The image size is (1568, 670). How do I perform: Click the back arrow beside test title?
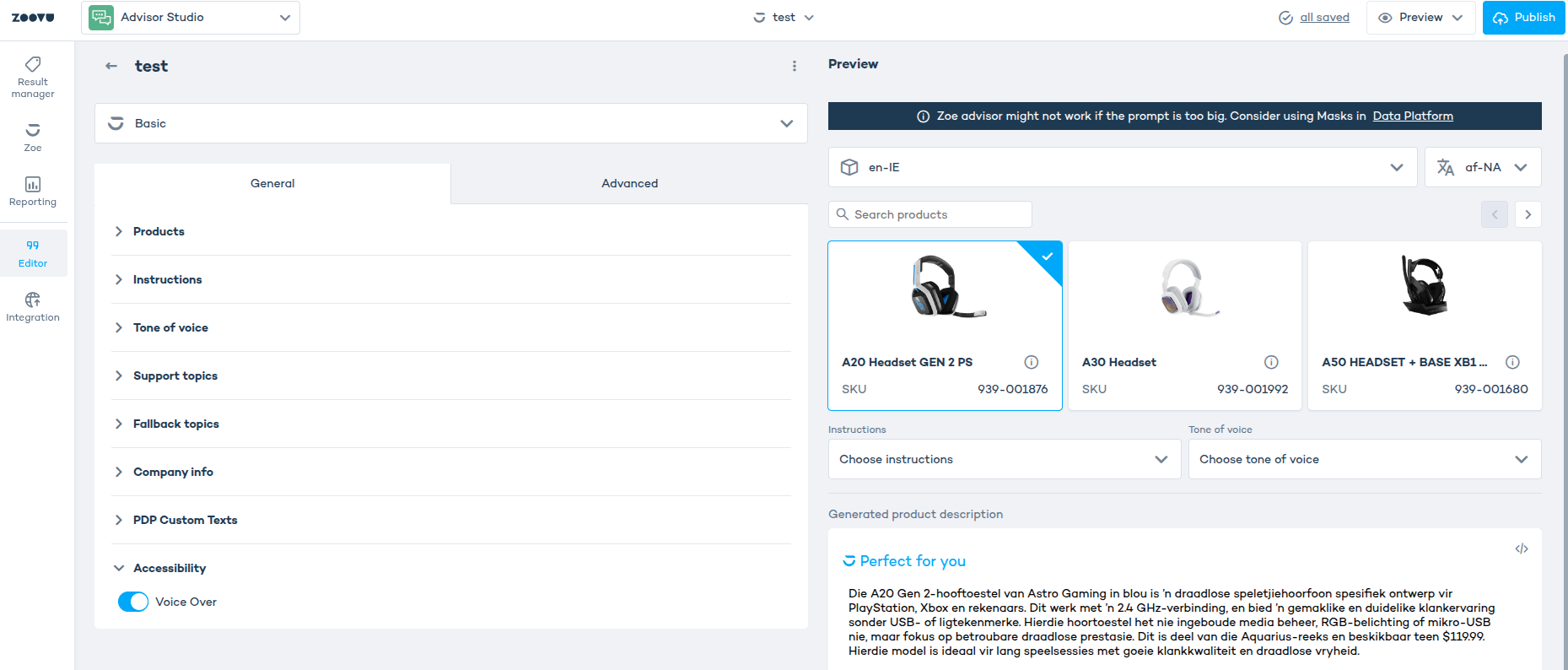click(x=111, y=66)
